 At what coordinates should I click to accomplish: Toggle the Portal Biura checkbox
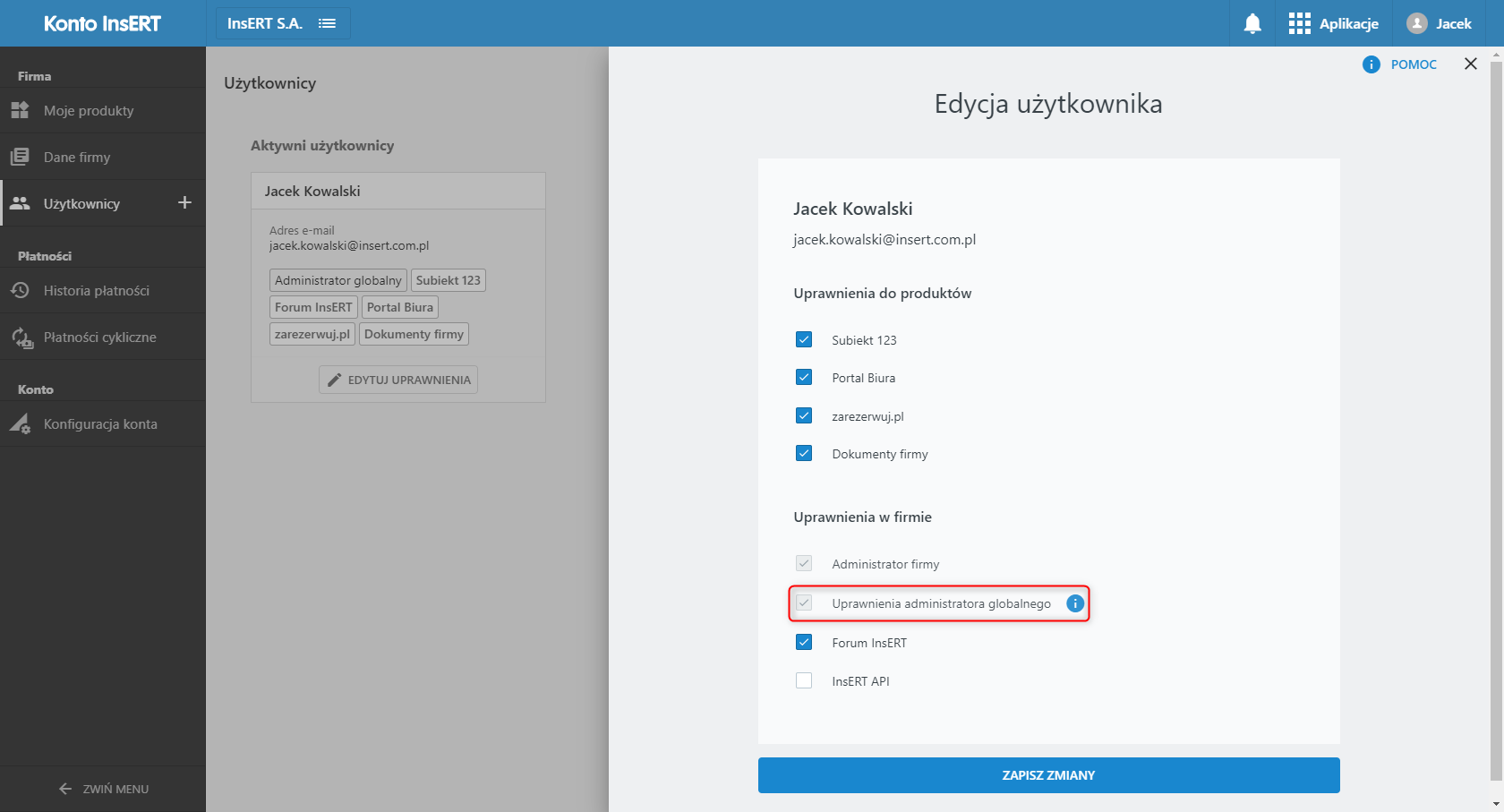click(804, 378)
